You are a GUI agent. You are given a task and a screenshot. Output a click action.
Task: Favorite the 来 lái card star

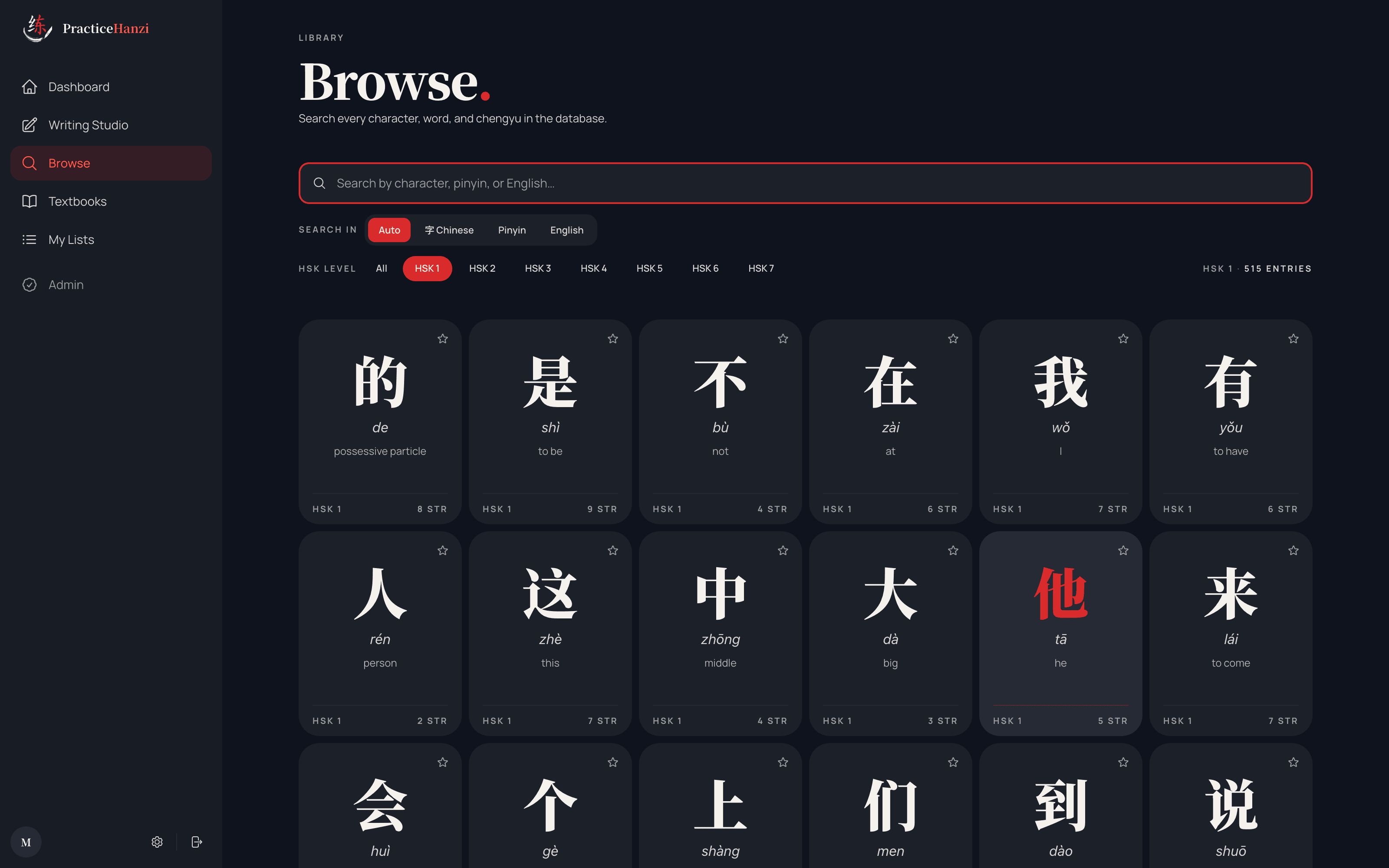[x=1293, y=551]
